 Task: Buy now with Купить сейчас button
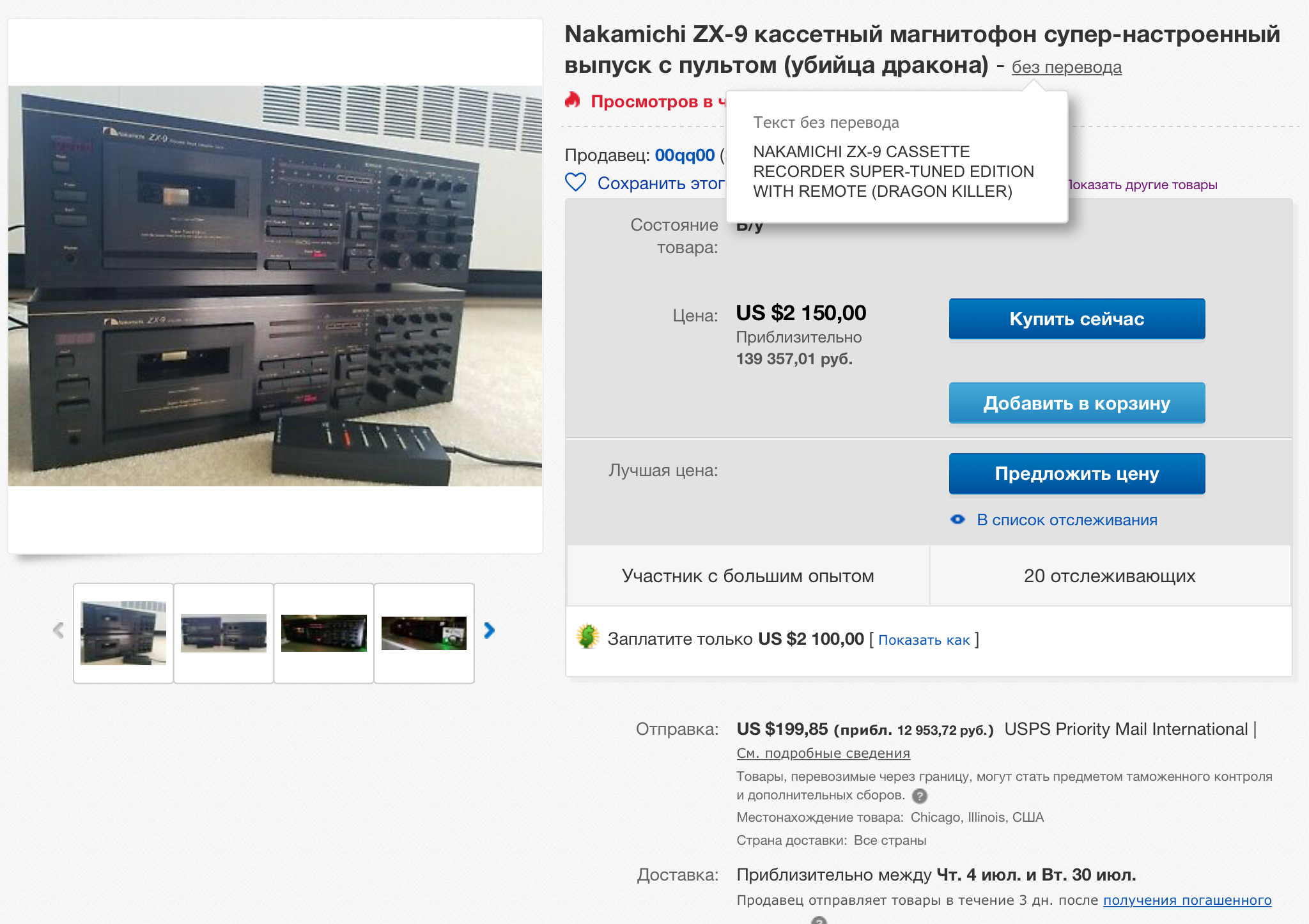pos(1077,319)
